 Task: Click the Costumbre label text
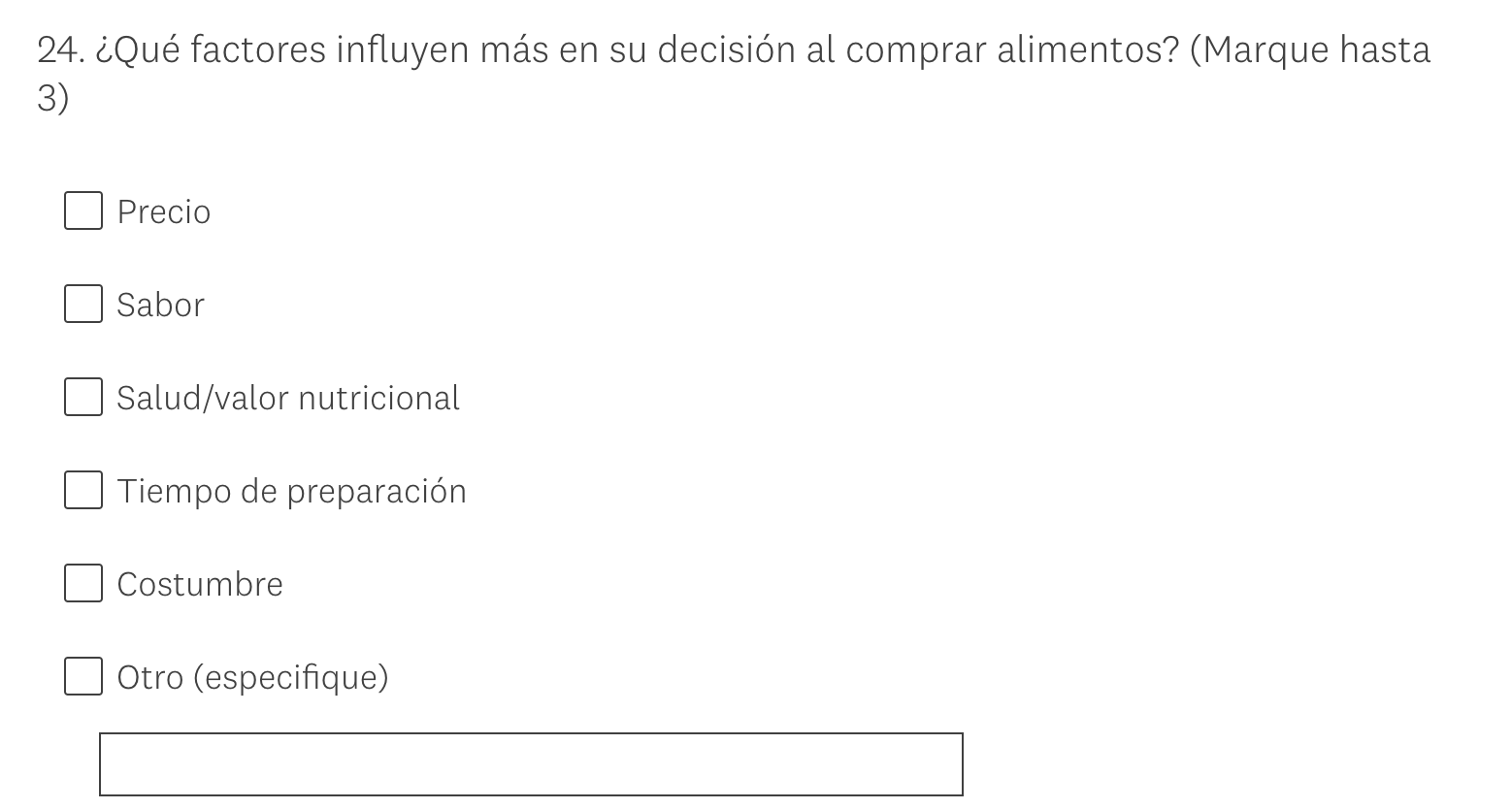coord(200,585)
